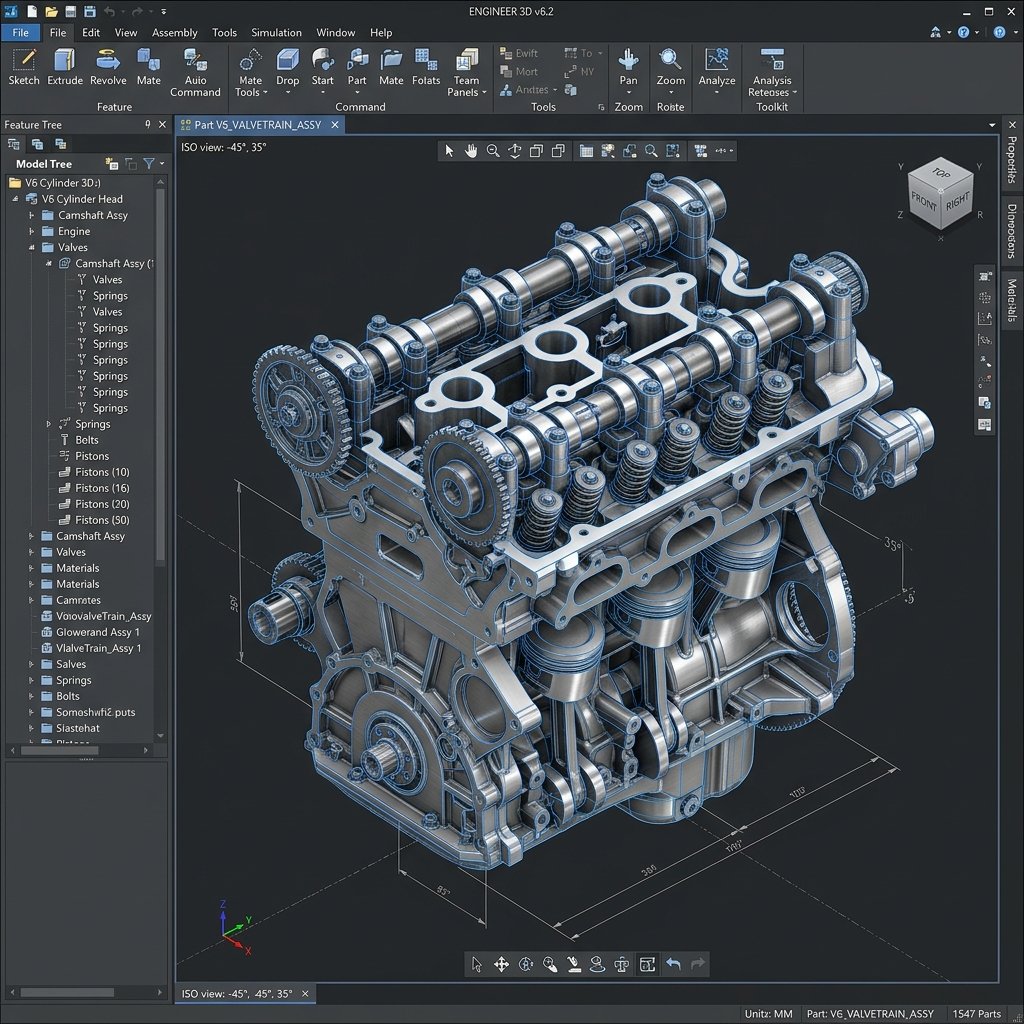Click the blue blank File tab
1024x1024 pixels.
click(x=20, y=32)
